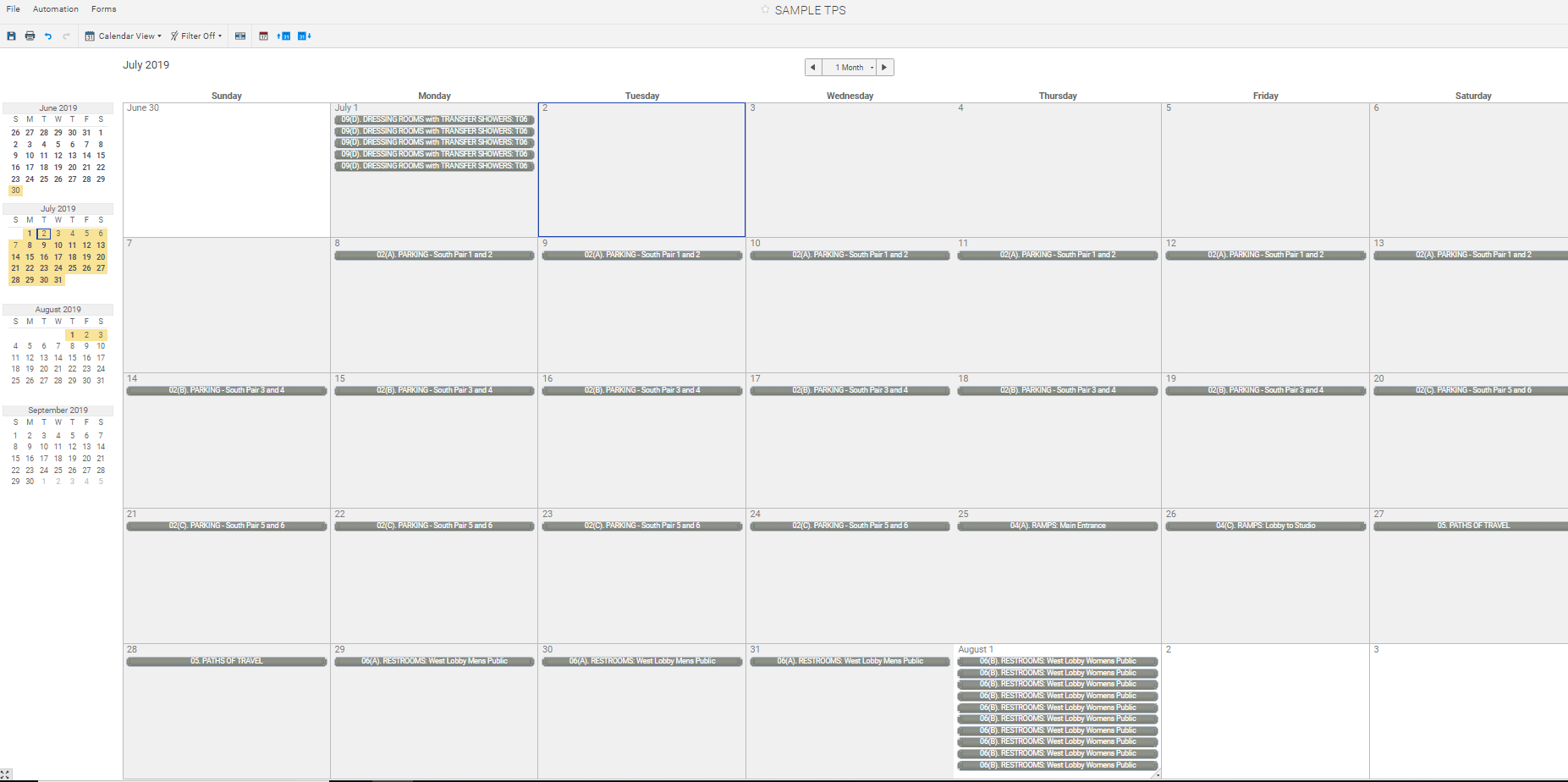Image resolution: width=1568 pixels, height=782 pixels.
Task: Click the calendar up-arrow toolbar icon
Action: coord(283,36)
